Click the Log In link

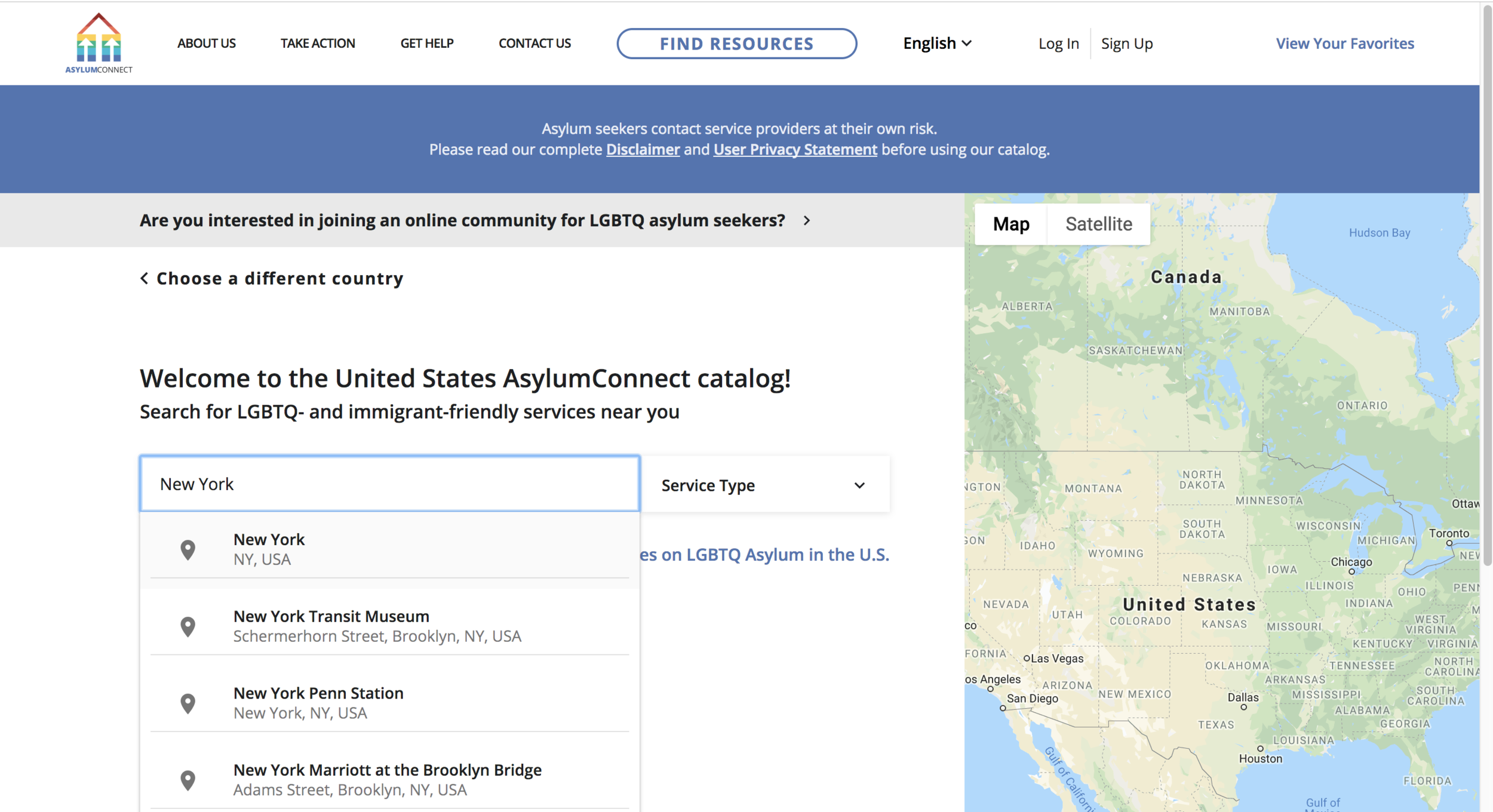(1058, 44)
